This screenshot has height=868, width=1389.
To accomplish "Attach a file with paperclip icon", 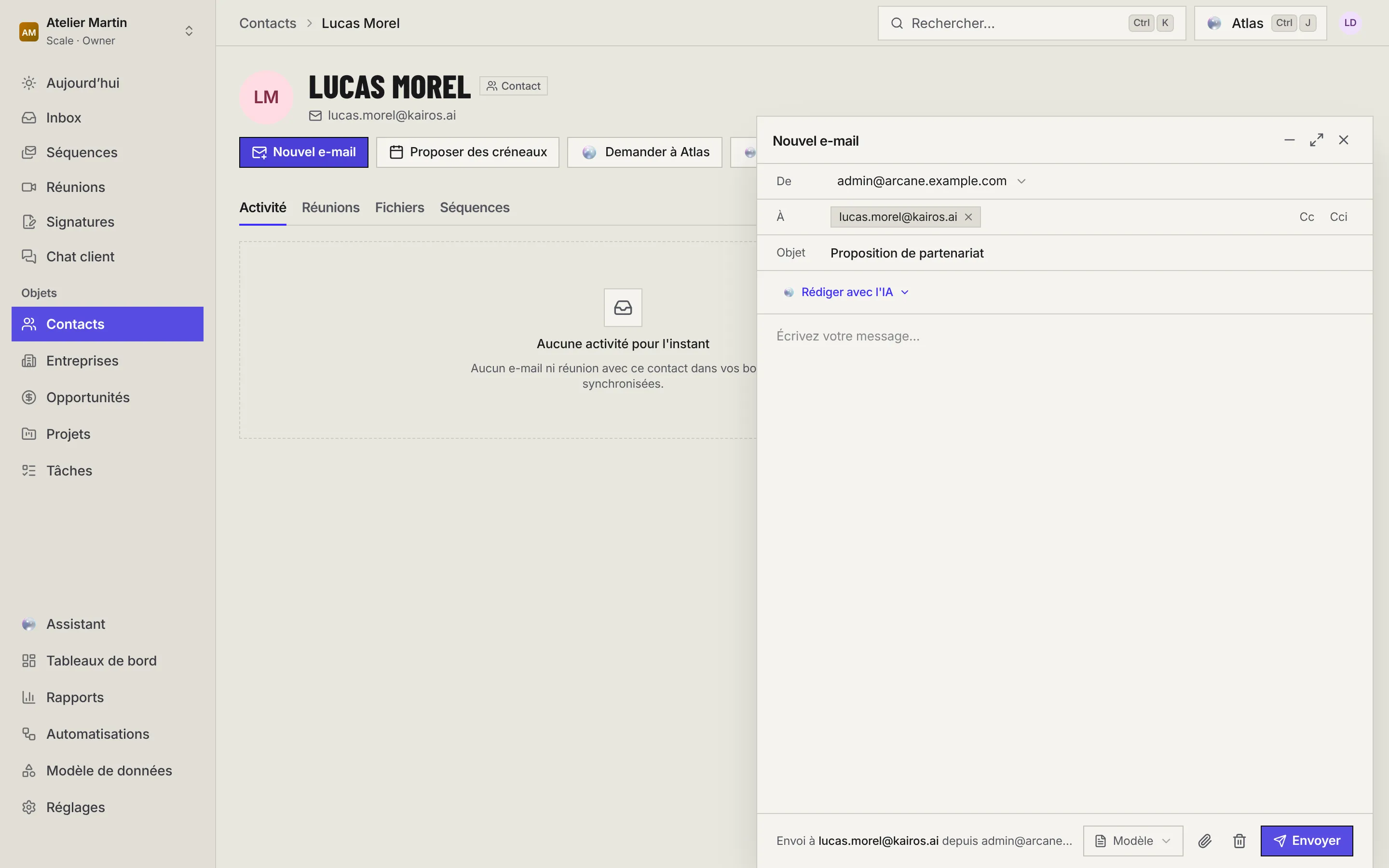I will tap(1205, 841).
